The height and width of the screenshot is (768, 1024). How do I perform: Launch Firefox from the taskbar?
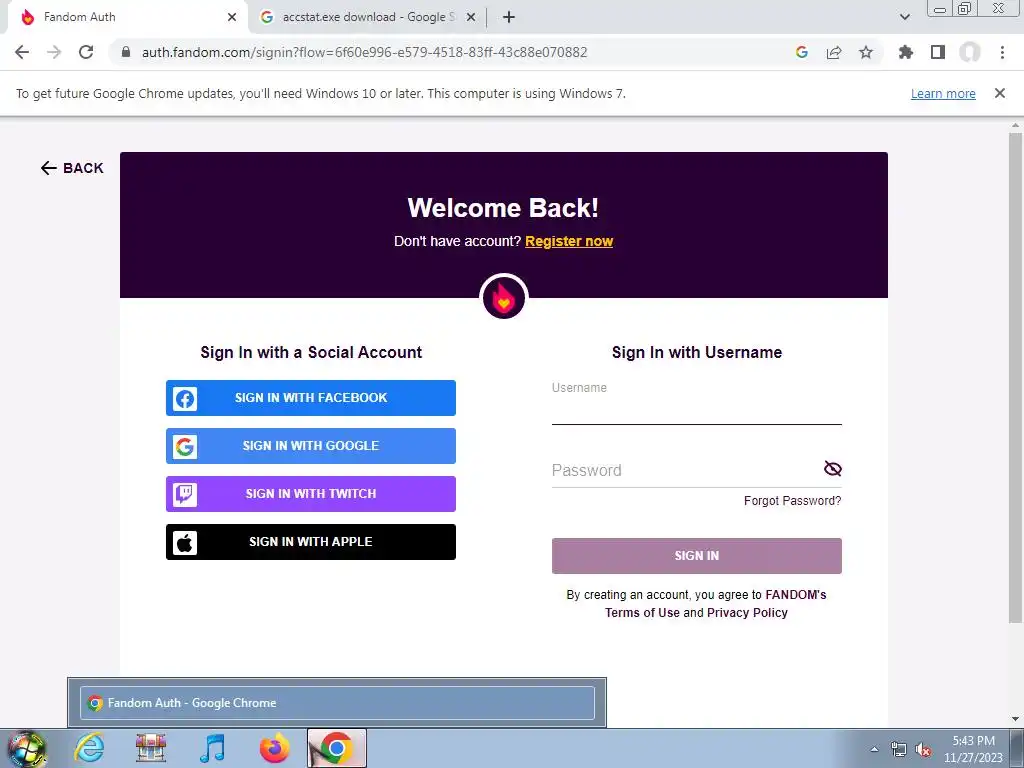[x=274, y=748]
